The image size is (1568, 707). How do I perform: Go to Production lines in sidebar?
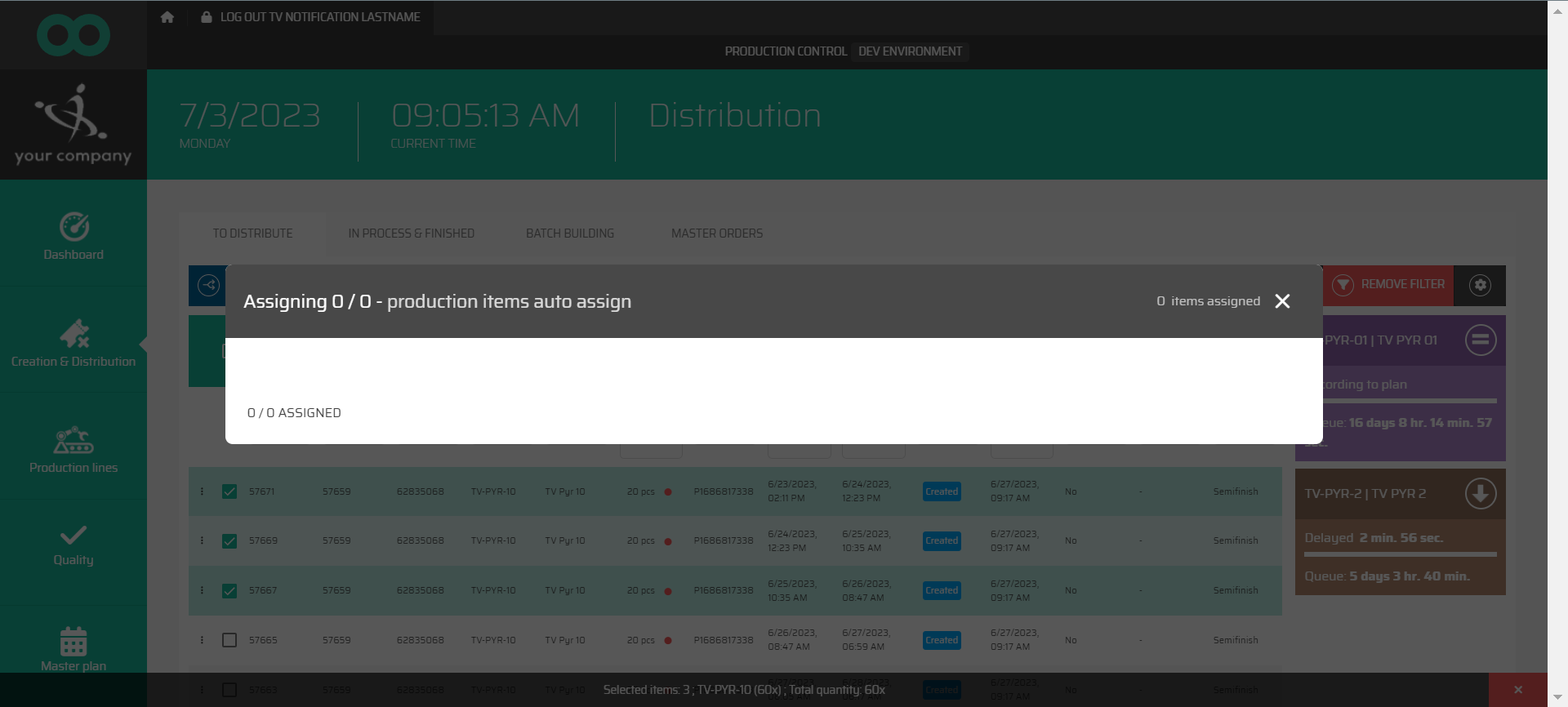[x=73, y=449]
